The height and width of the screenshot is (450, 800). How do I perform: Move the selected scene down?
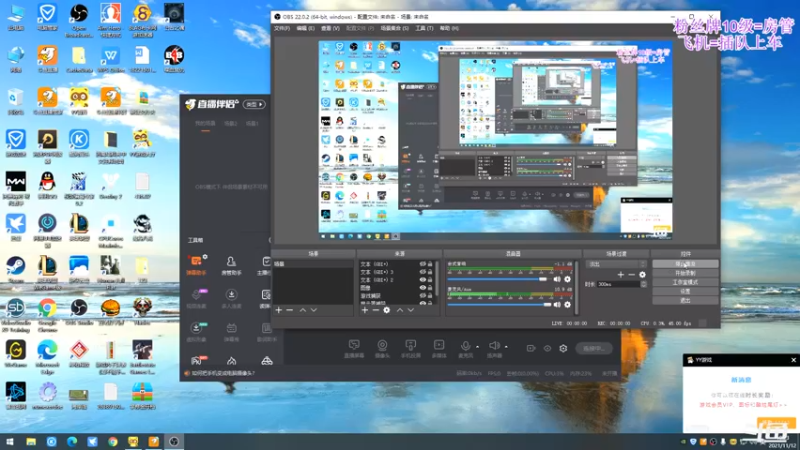[314, 310]
